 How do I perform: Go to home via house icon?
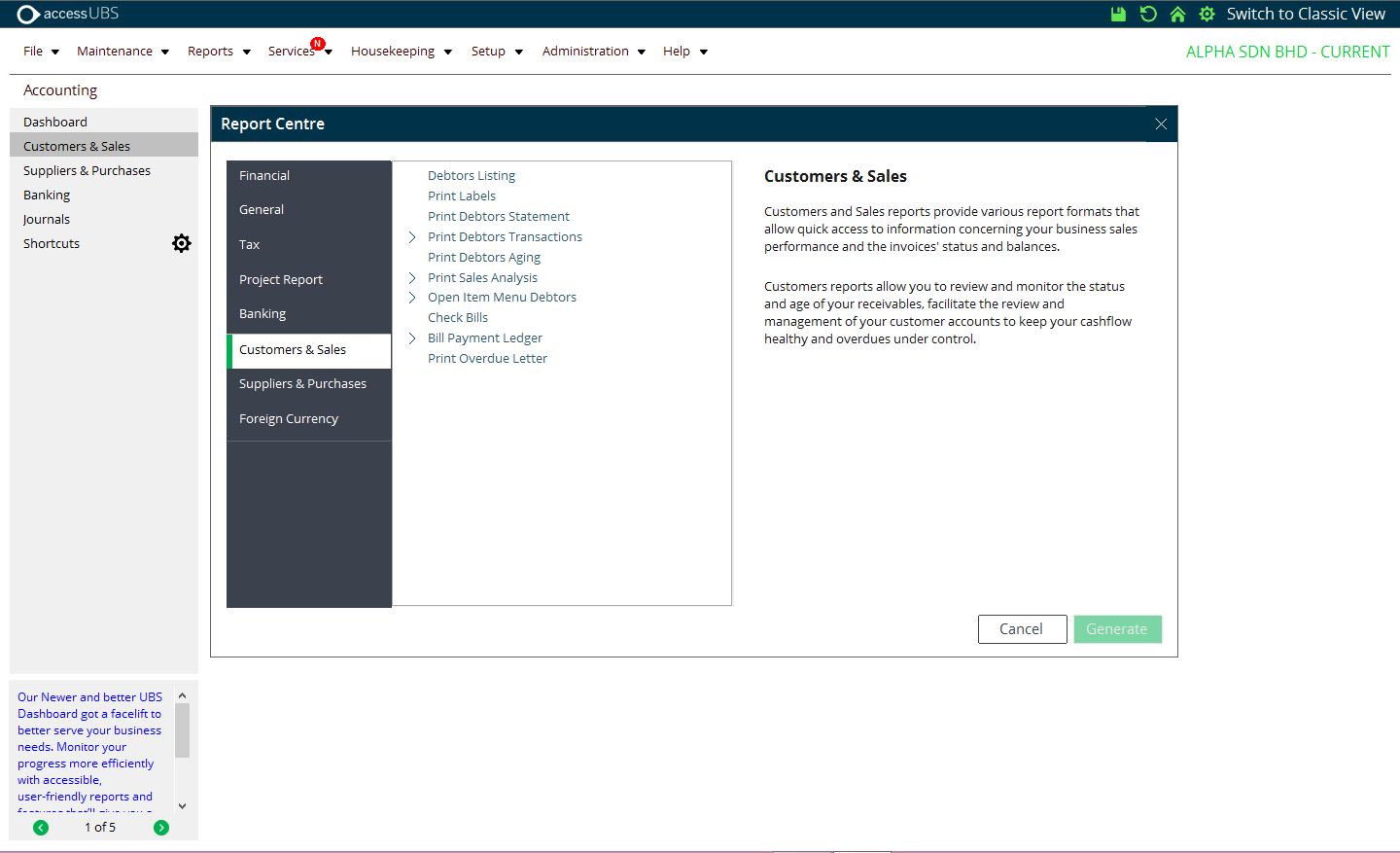pos(1177,14)
